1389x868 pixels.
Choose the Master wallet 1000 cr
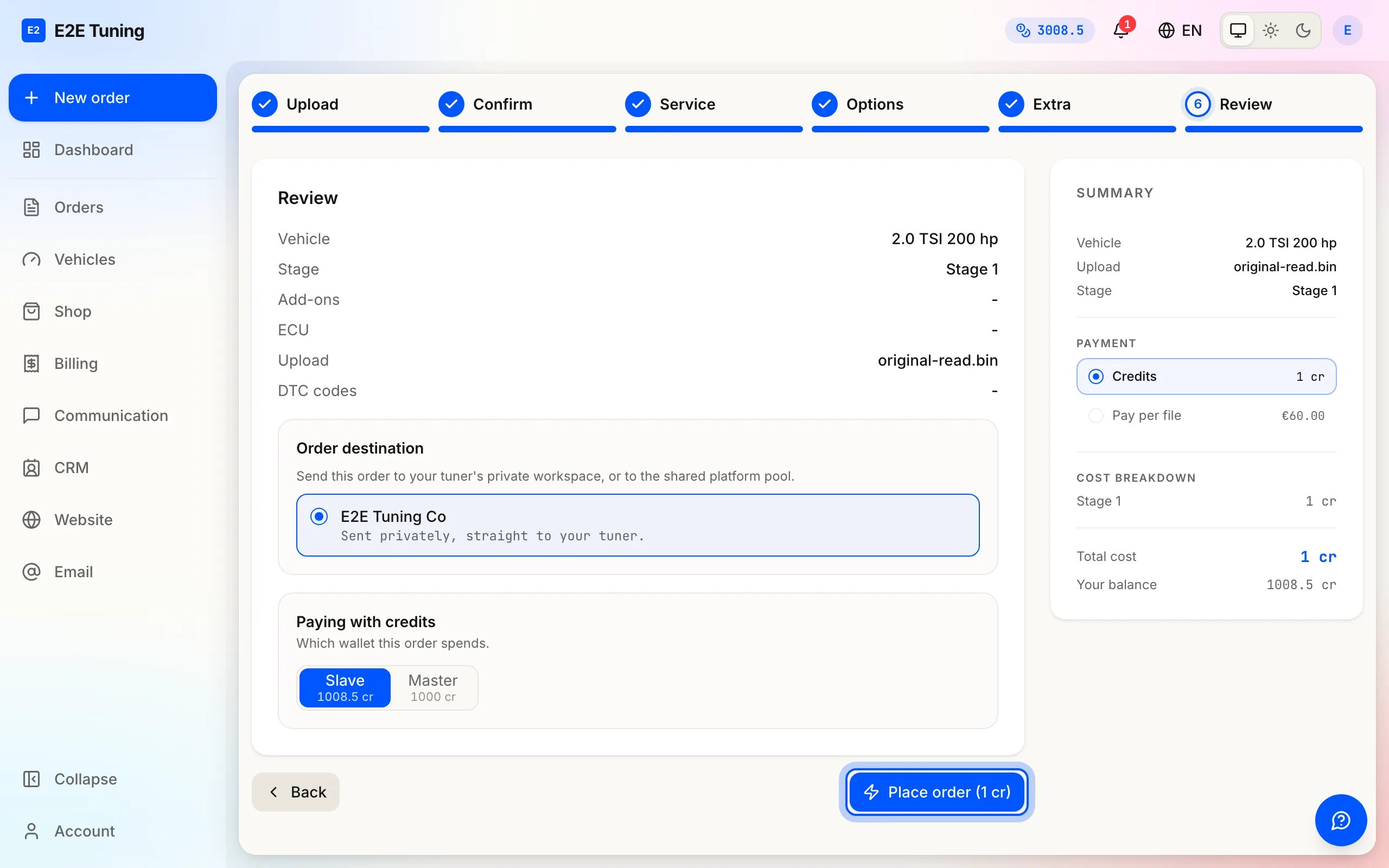(x=433, y=688)
